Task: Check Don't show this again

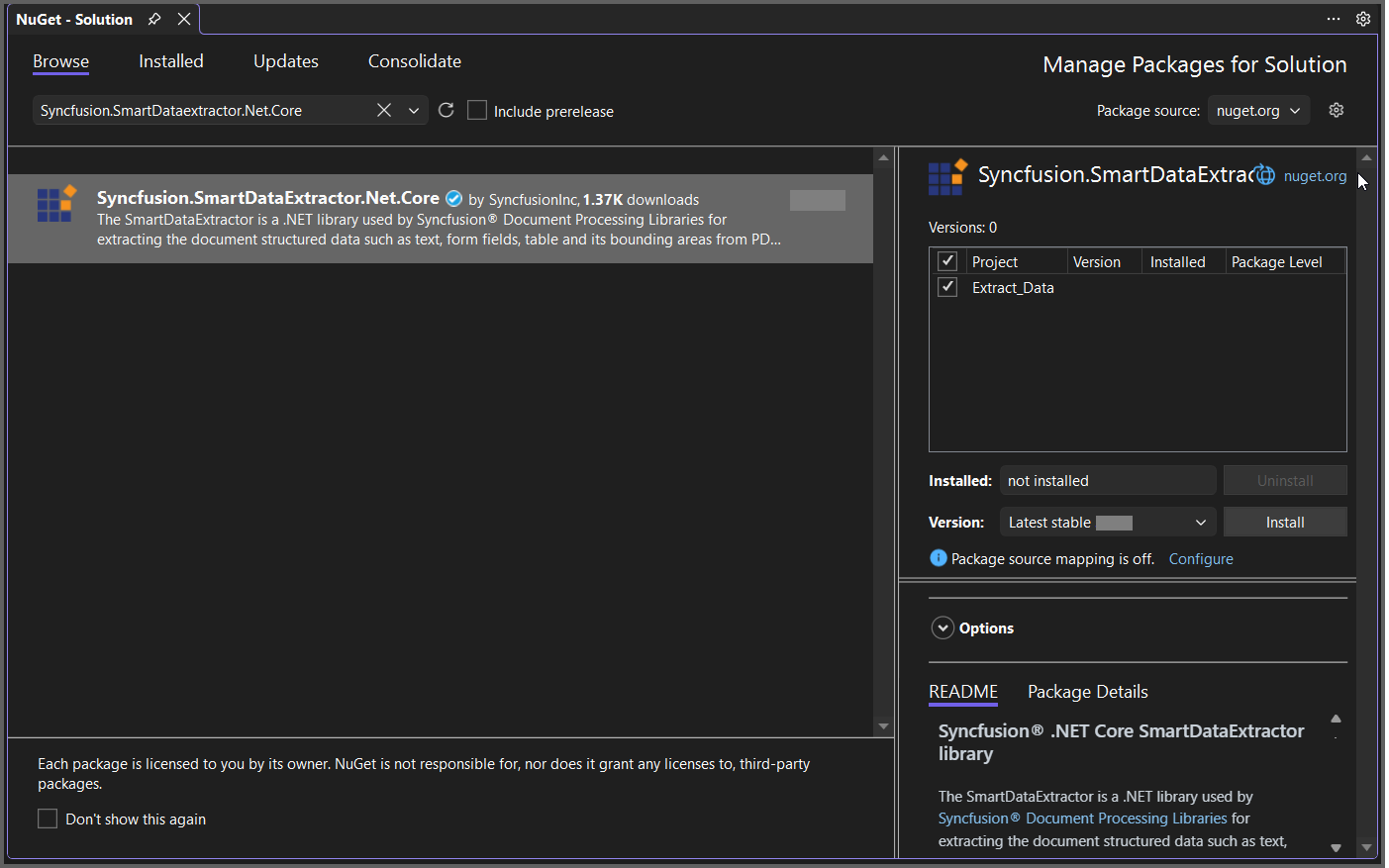Action: tap(48, 819)
